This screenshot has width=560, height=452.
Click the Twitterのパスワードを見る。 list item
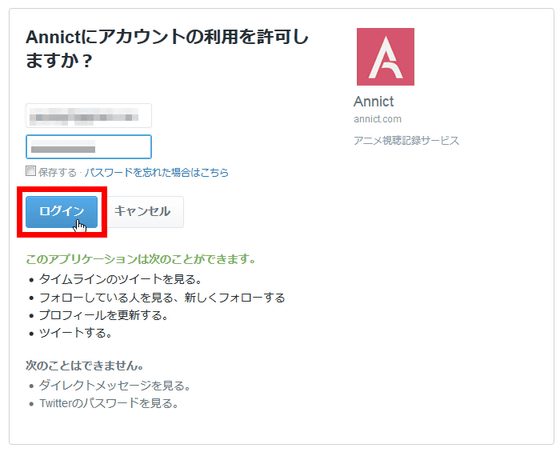(x=109, y=403)
